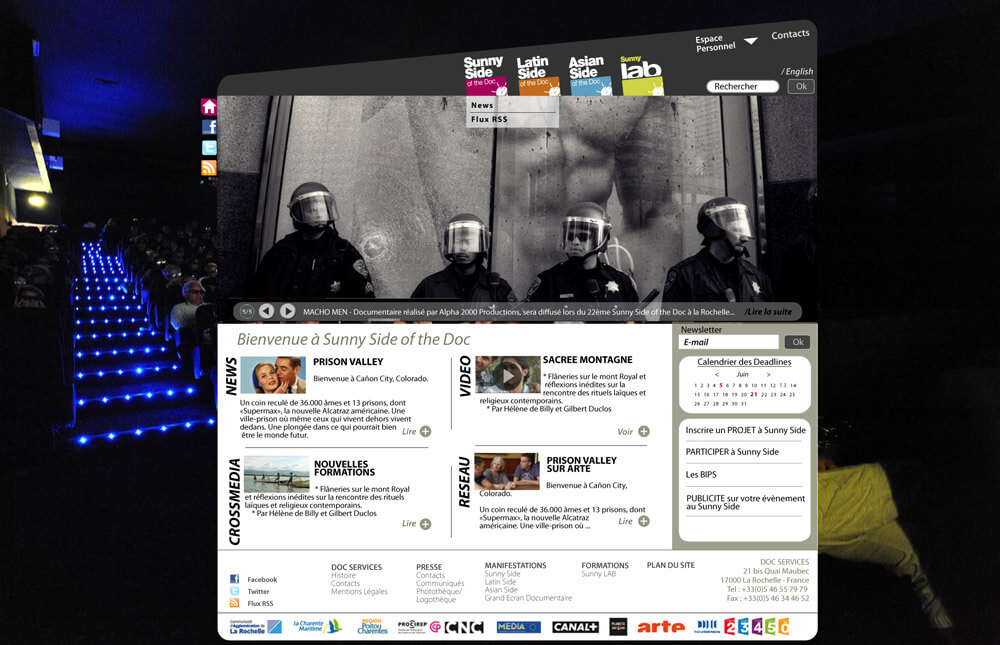The image size is (1000, 645).
Task: Click Lire plus icon under Prison Valley news
Action: point(425,432)
